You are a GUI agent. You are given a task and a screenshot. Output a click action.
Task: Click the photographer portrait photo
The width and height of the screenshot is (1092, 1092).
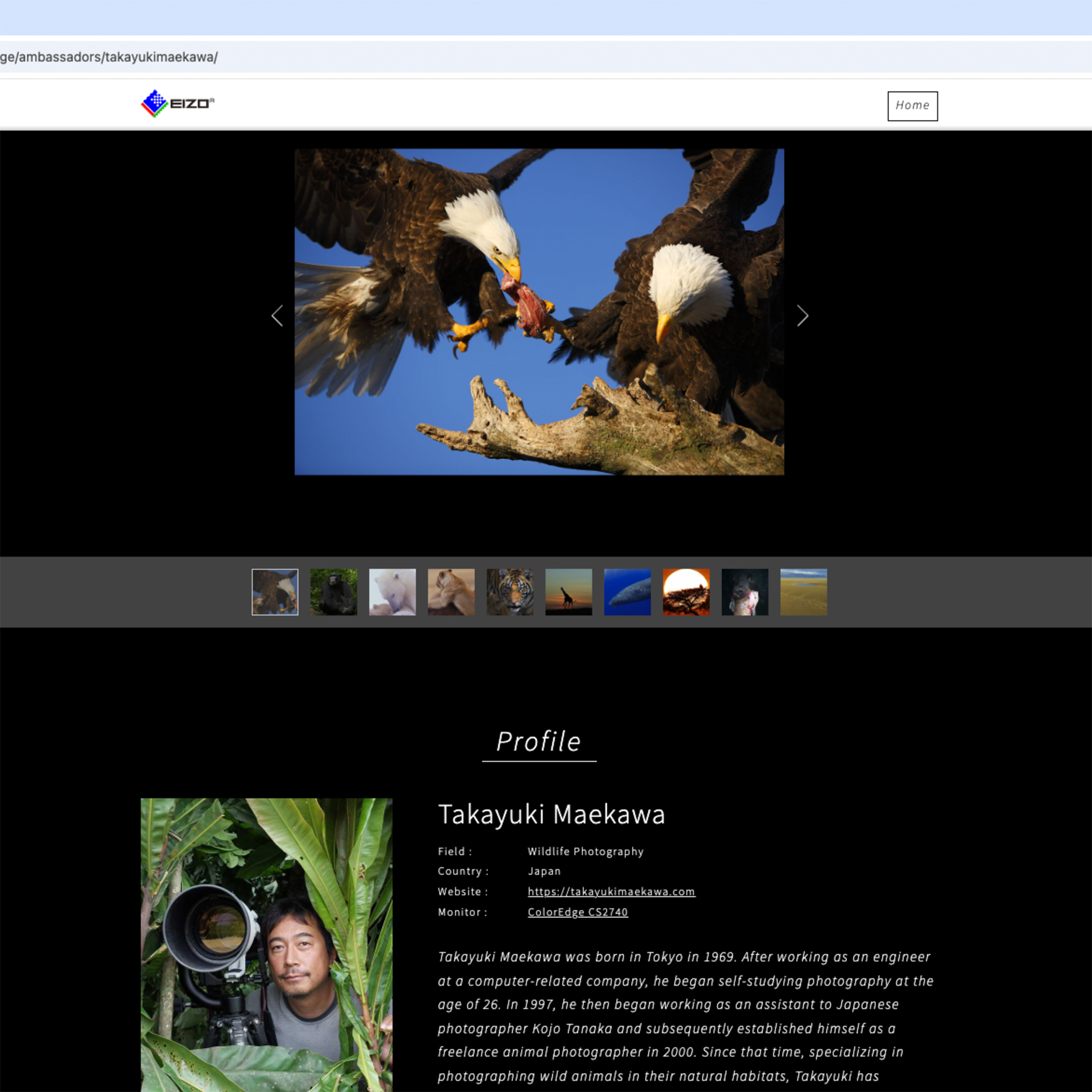pos(266,945)
